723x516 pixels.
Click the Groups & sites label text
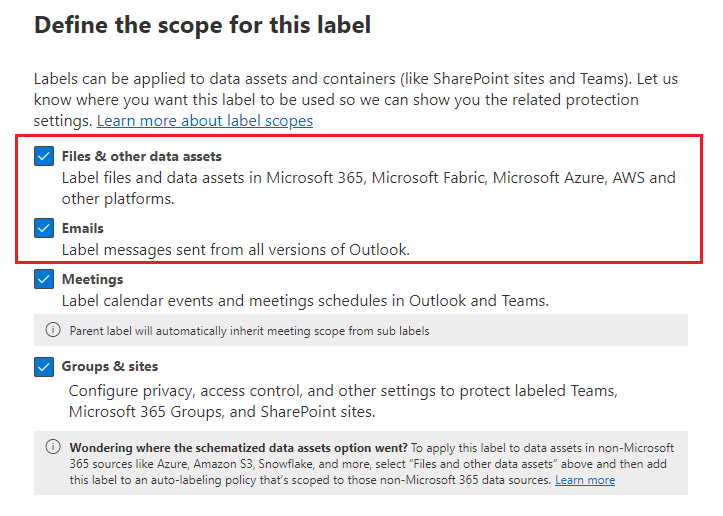pos(110,367)
